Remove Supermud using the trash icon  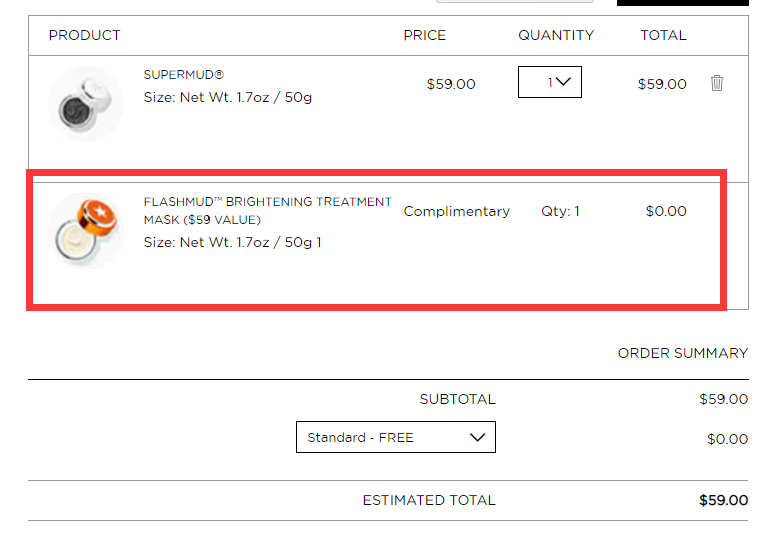pyautogui.click(x=716, y=83)
